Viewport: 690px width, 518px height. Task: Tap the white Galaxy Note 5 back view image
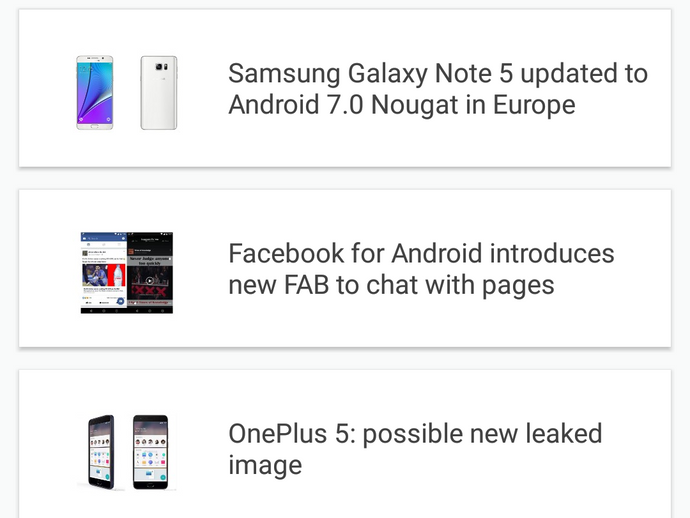point(159,92)
